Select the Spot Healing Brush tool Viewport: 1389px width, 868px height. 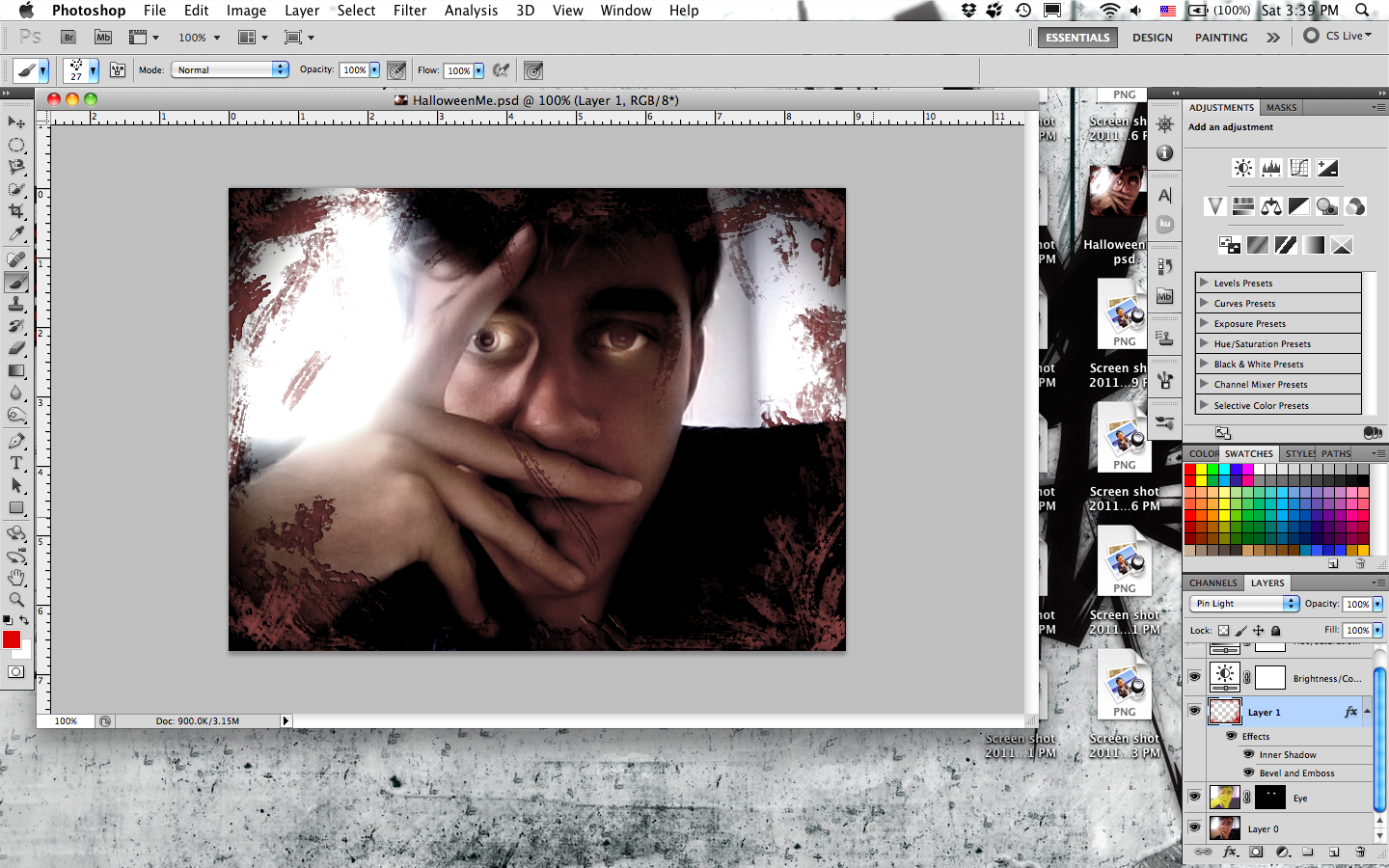pos(16,259)
